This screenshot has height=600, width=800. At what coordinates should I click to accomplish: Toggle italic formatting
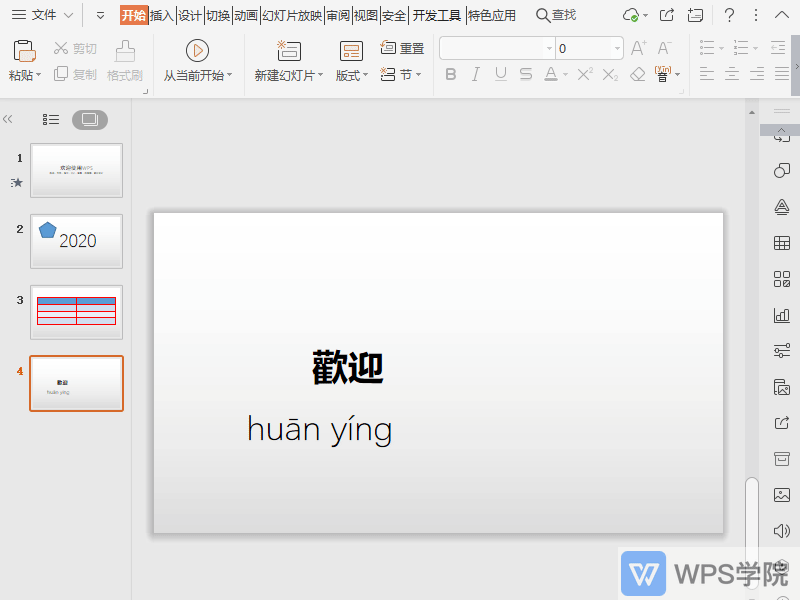click(x=475, y=74)
